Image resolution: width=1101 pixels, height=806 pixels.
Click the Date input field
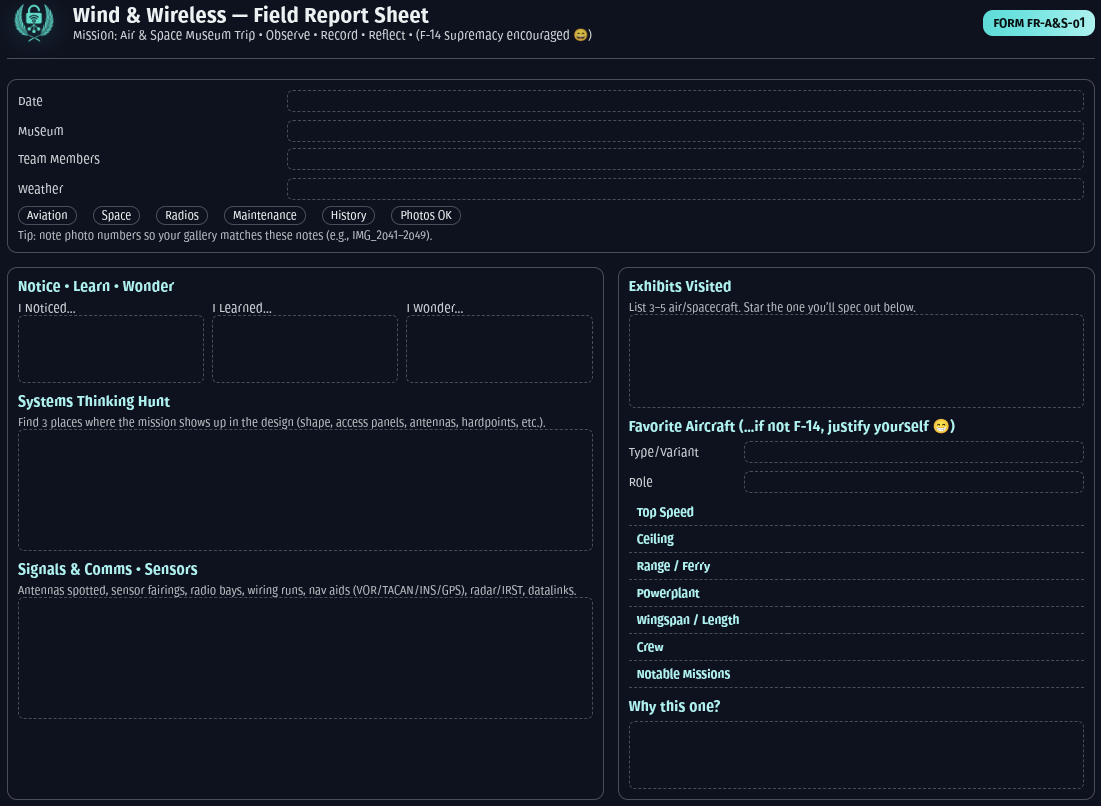[x=685, y=100]
